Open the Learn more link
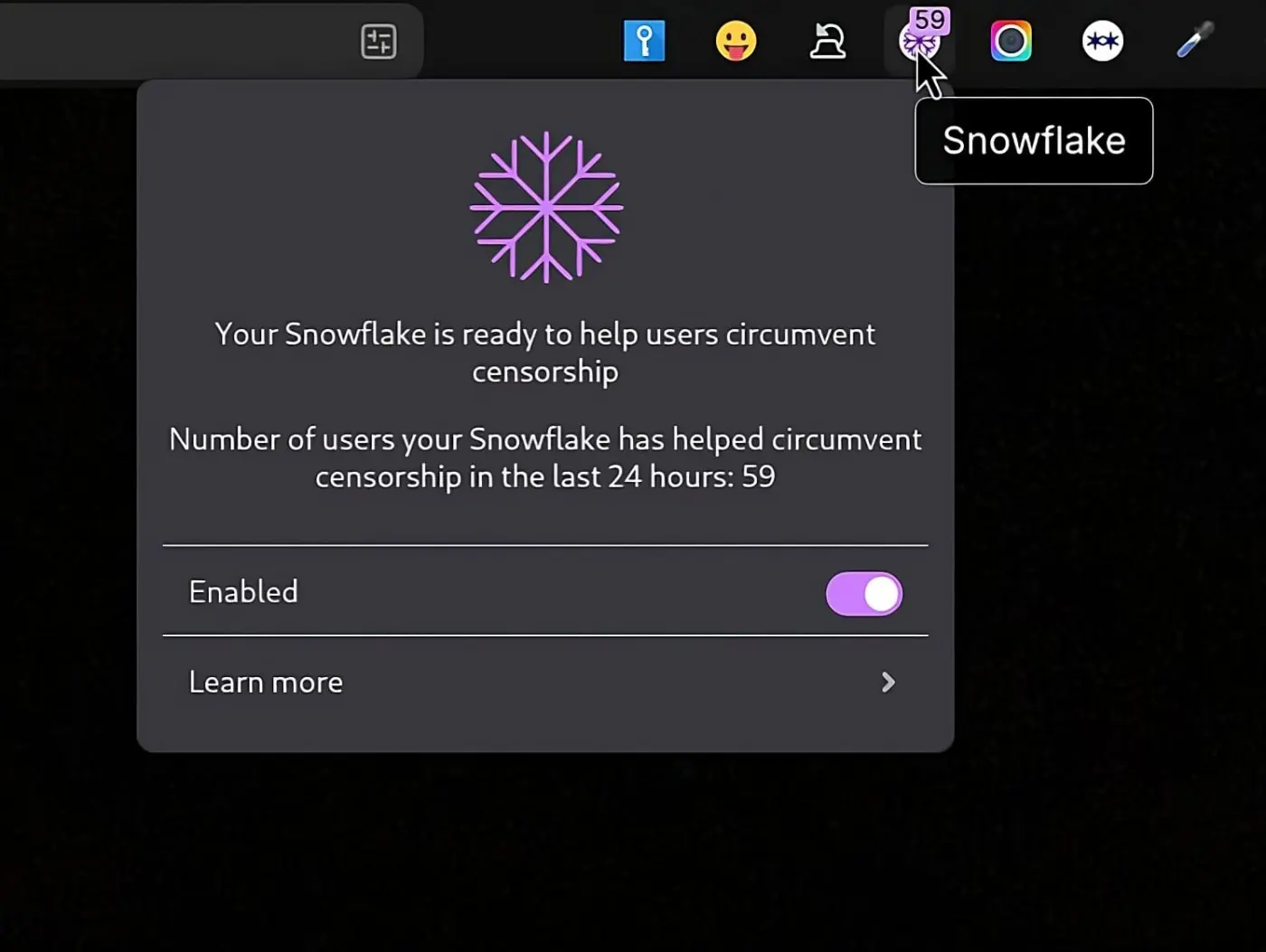 (545, 682)
